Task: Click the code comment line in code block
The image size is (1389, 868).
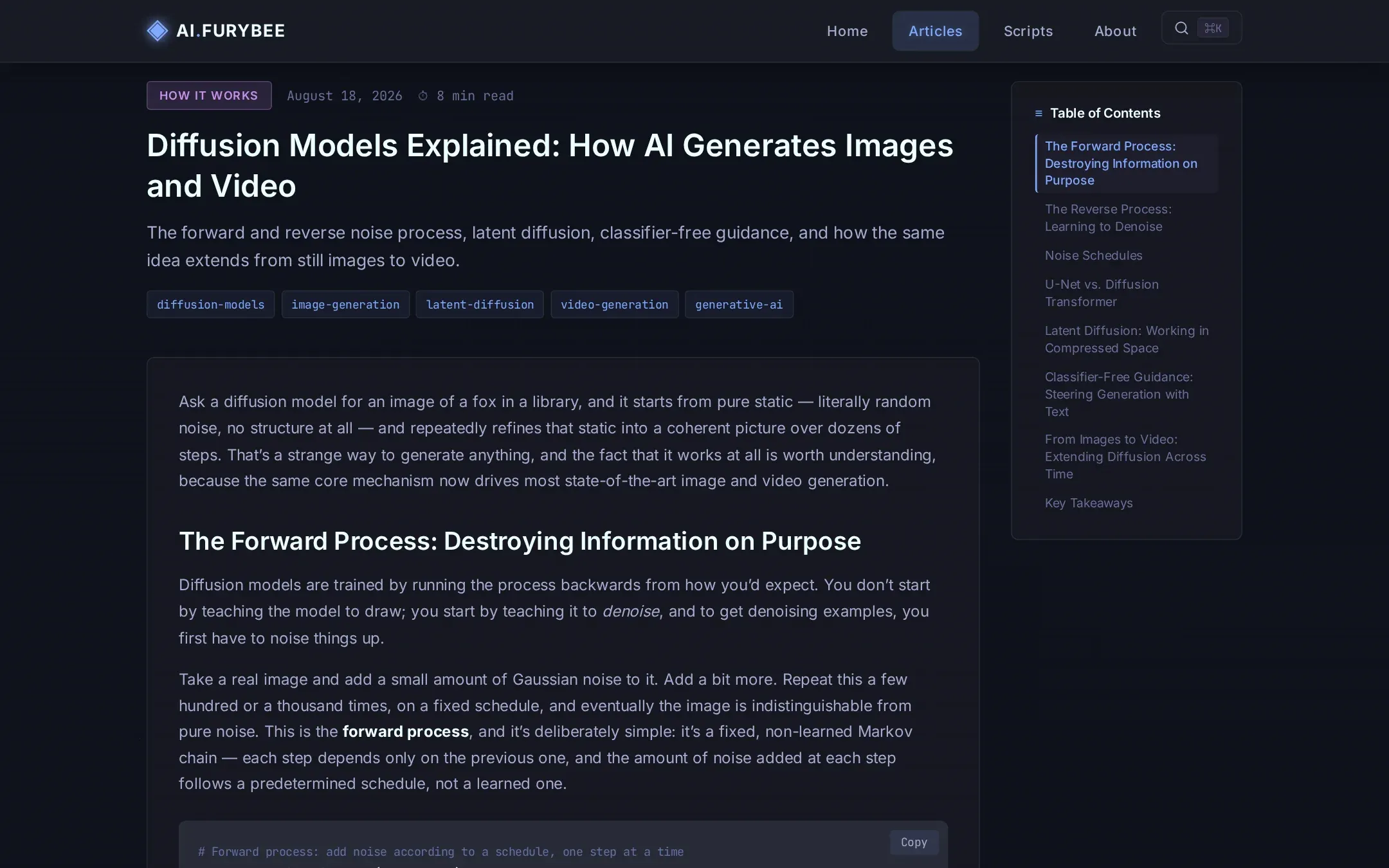Action: [x=440, y=852]
